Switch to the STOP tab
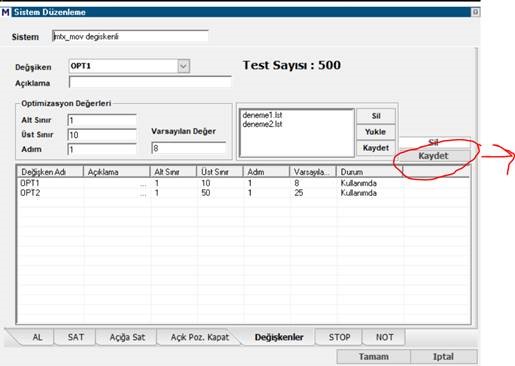The image size is (515, 366). pyautogui.click(x=339, y=337)
